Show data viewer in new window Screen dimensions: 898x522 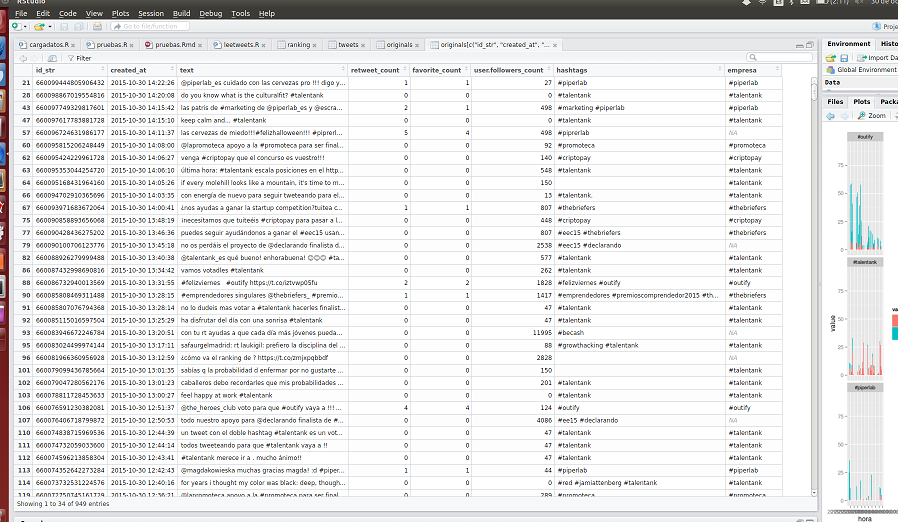[x=52, y=58]
